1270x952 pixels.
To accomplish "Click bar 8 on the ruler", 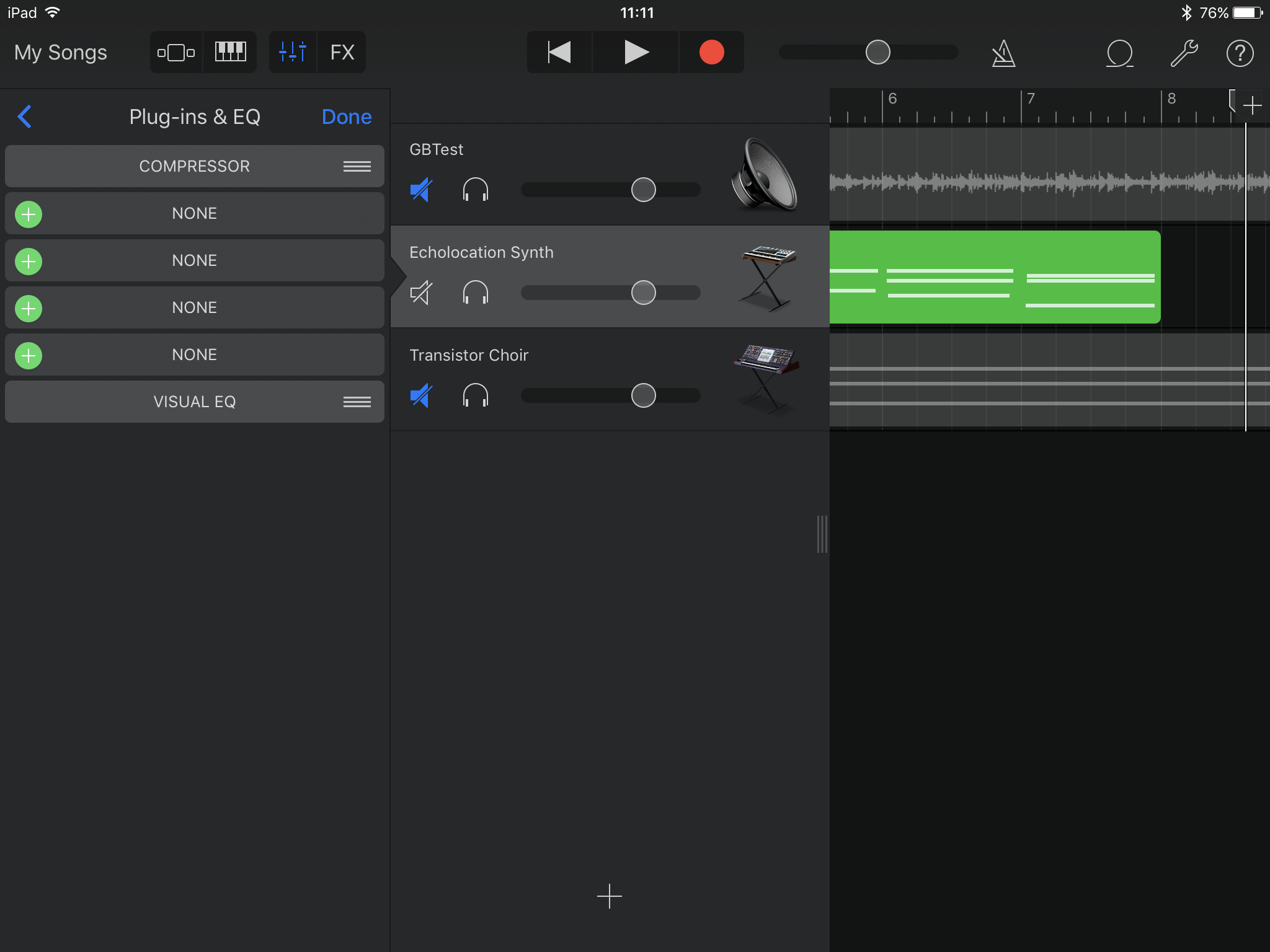I will point(1171,99).
